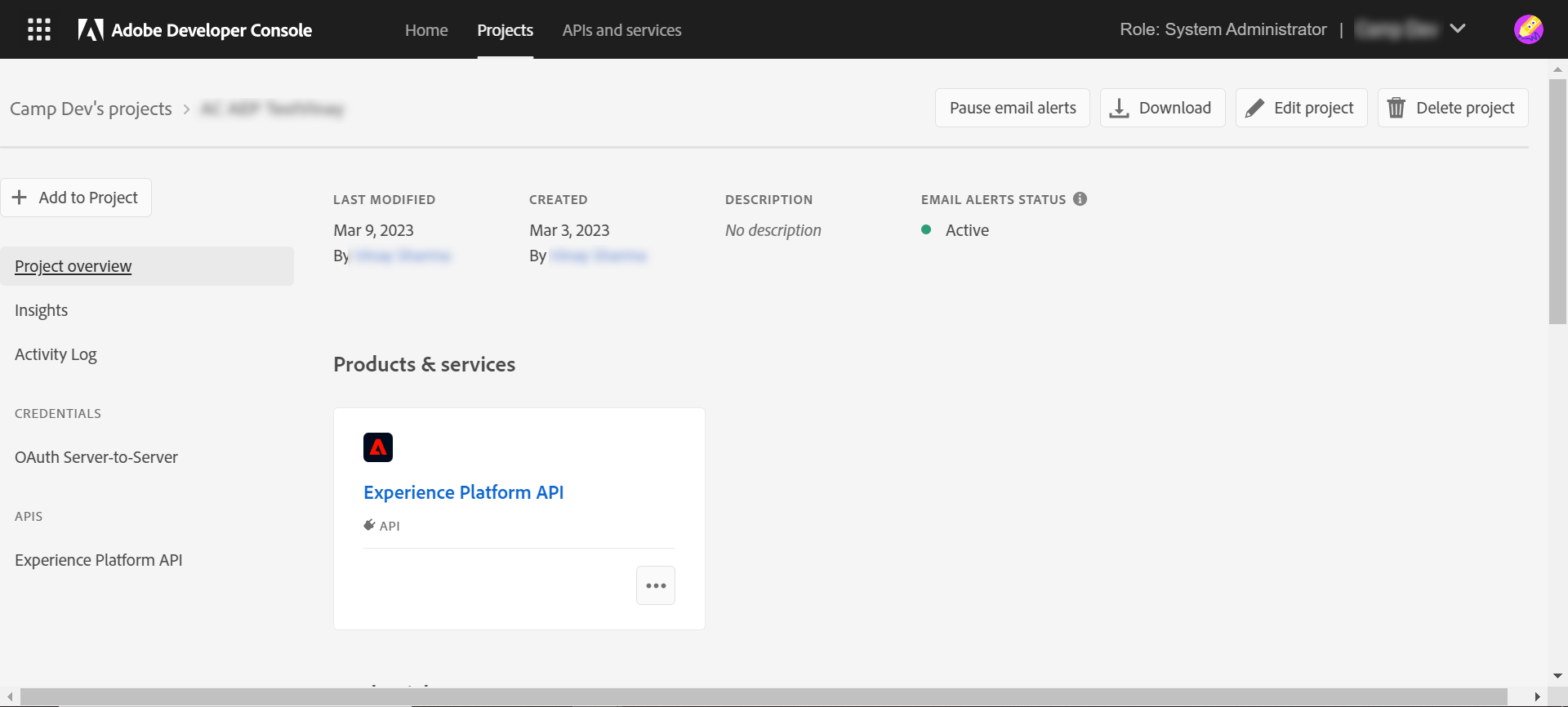Switch to APIs and services tab
The width and height of the screenshot is (1568, 707).
[621, 30]
